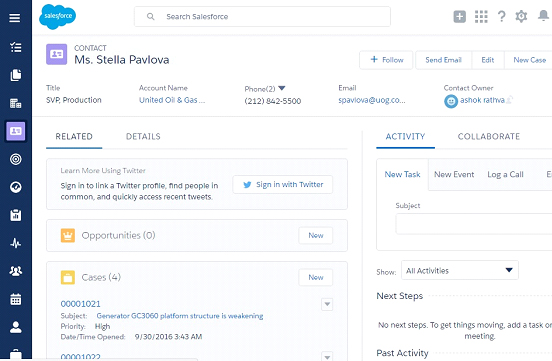
Task: Open the Tasks list icon in sidebar
Action: [15, 47]
